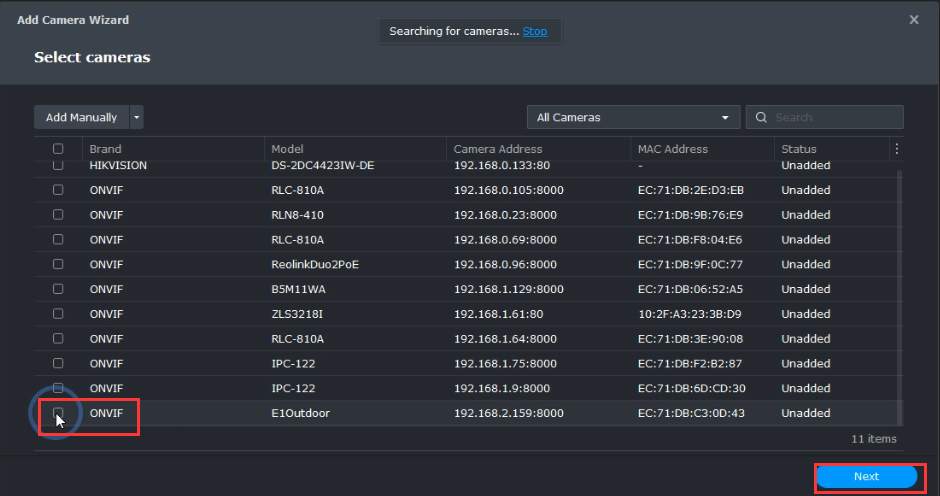Viewport: 940px width, 496px height.
Task: Check the RLC-810A 192.168.1.64 row checkbox
Action: [x=58, y=339]
